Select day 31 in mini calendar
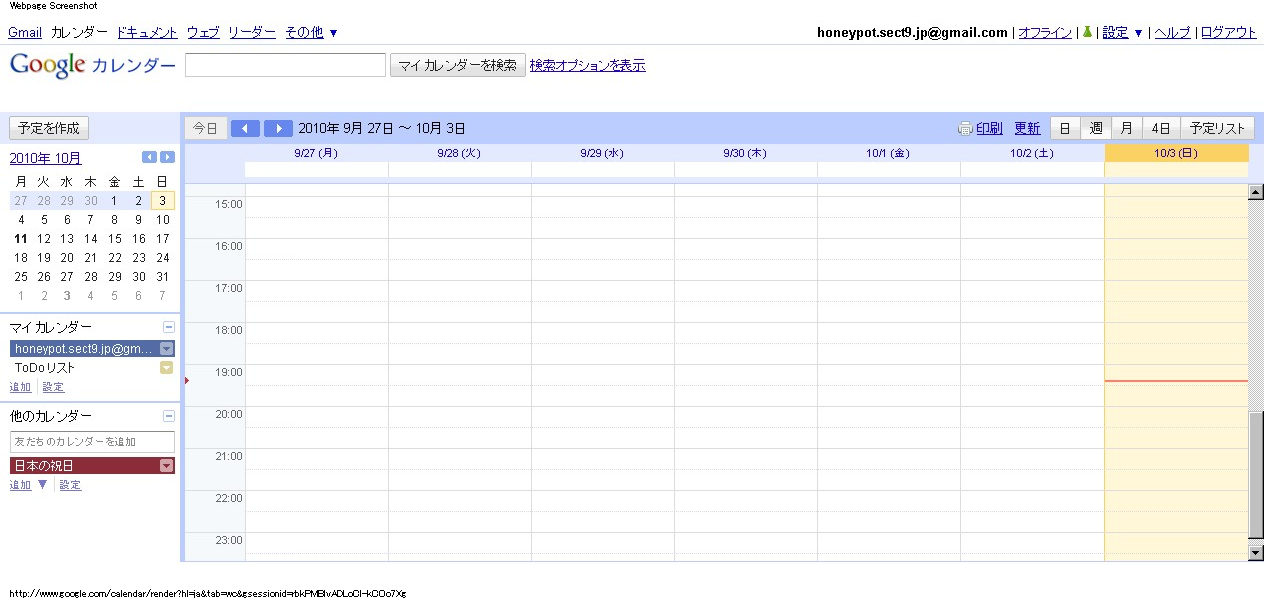Screen dimensions: 1264x598 coord(163,277)
